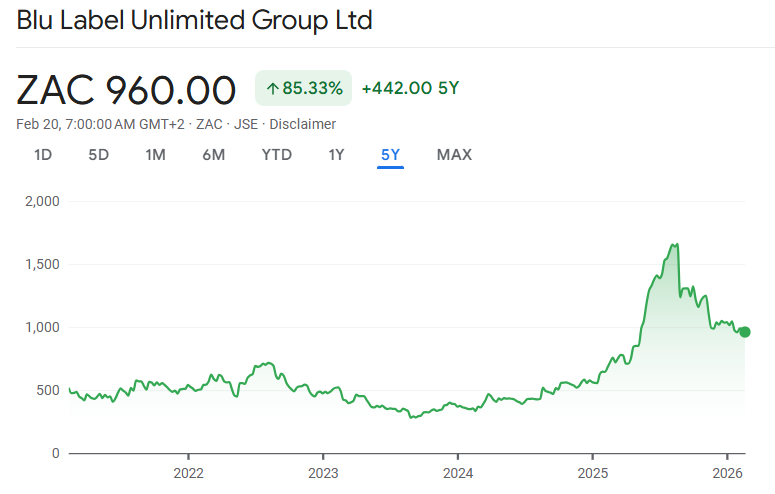This screenshot has width=775, height=494.
Task: Show the MAX price history
Action: [454, 155]
